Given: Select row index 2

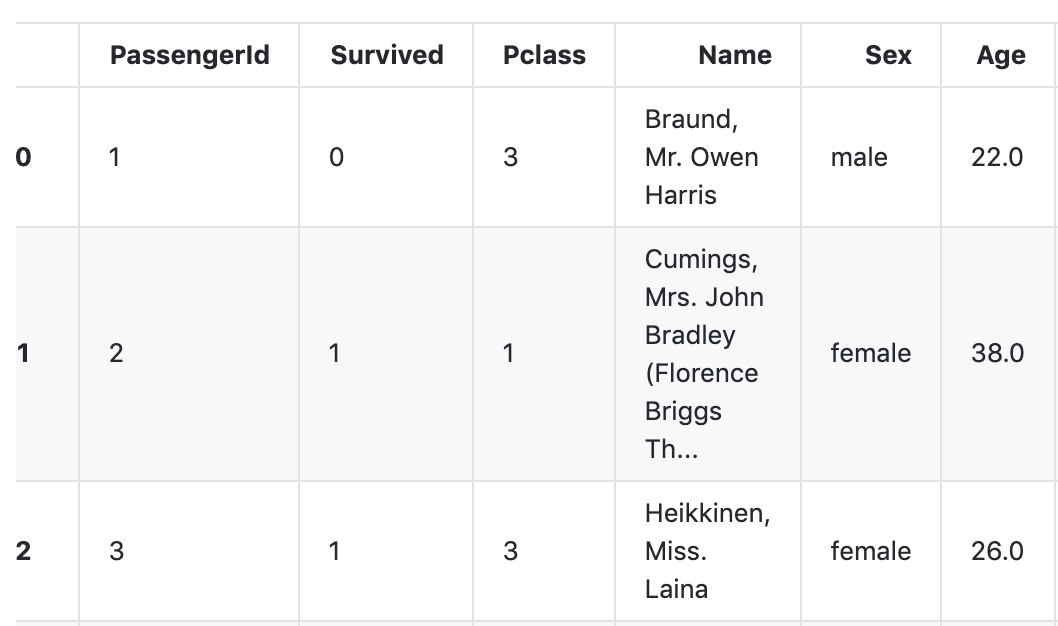Looking at the screenshot, I should 23,551.
